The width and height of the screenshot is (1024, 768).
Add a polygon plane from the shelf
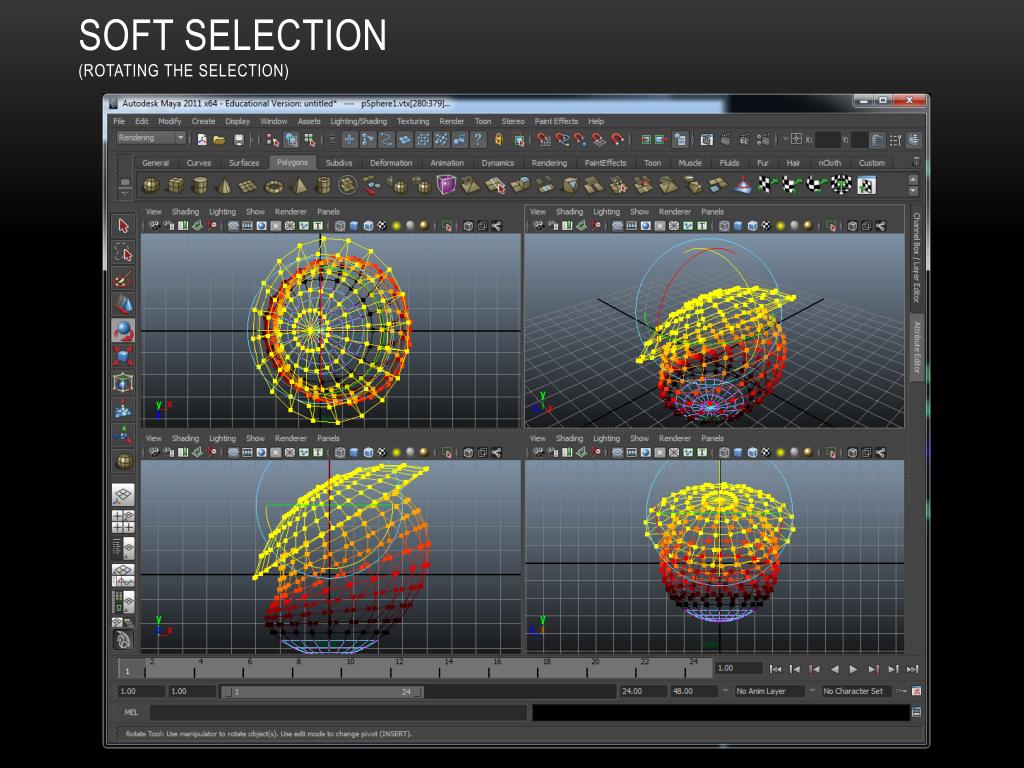tap(248, 185)
